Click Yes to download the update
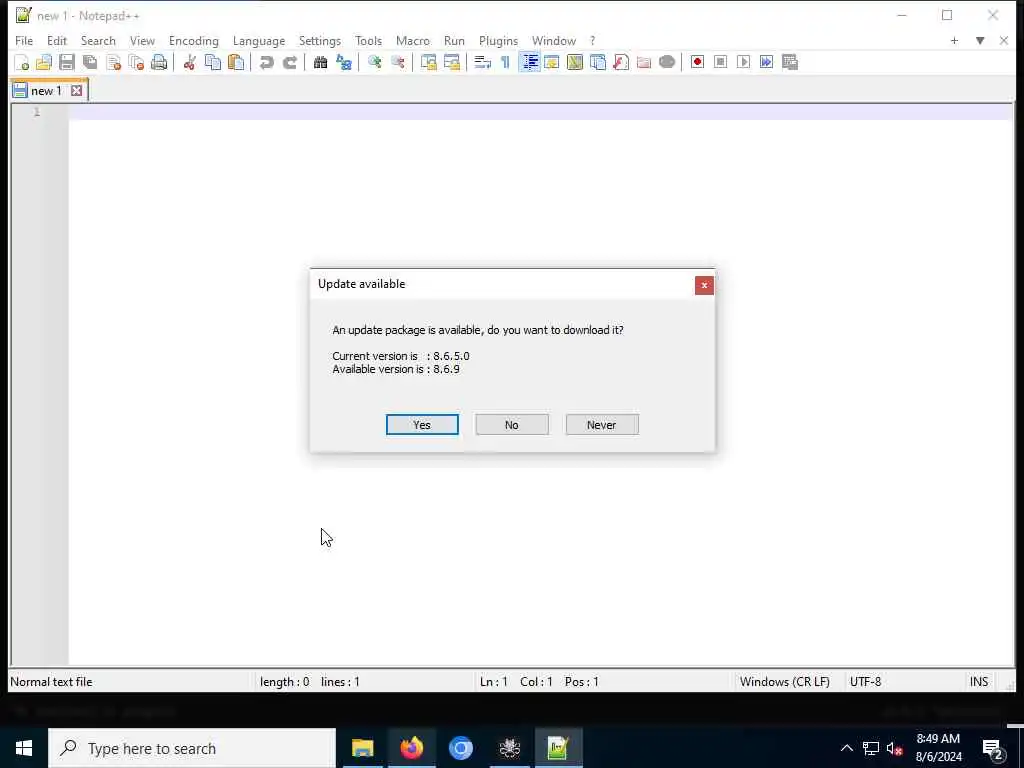Screen dimensions: 1024x768 point(422,424)
